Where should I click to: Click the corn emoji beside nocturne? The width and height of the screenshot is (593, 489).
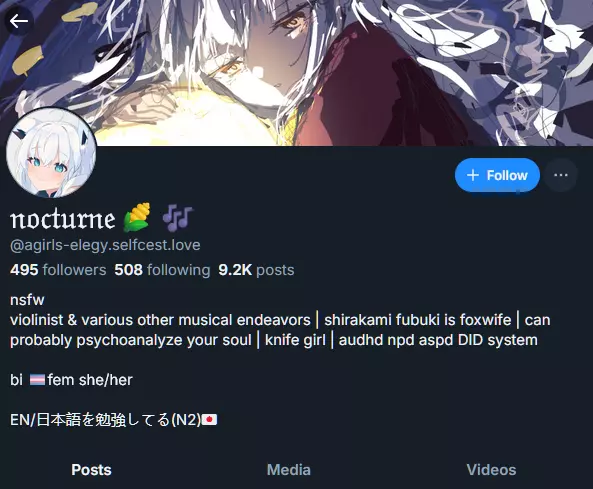(x=137, y=217)
